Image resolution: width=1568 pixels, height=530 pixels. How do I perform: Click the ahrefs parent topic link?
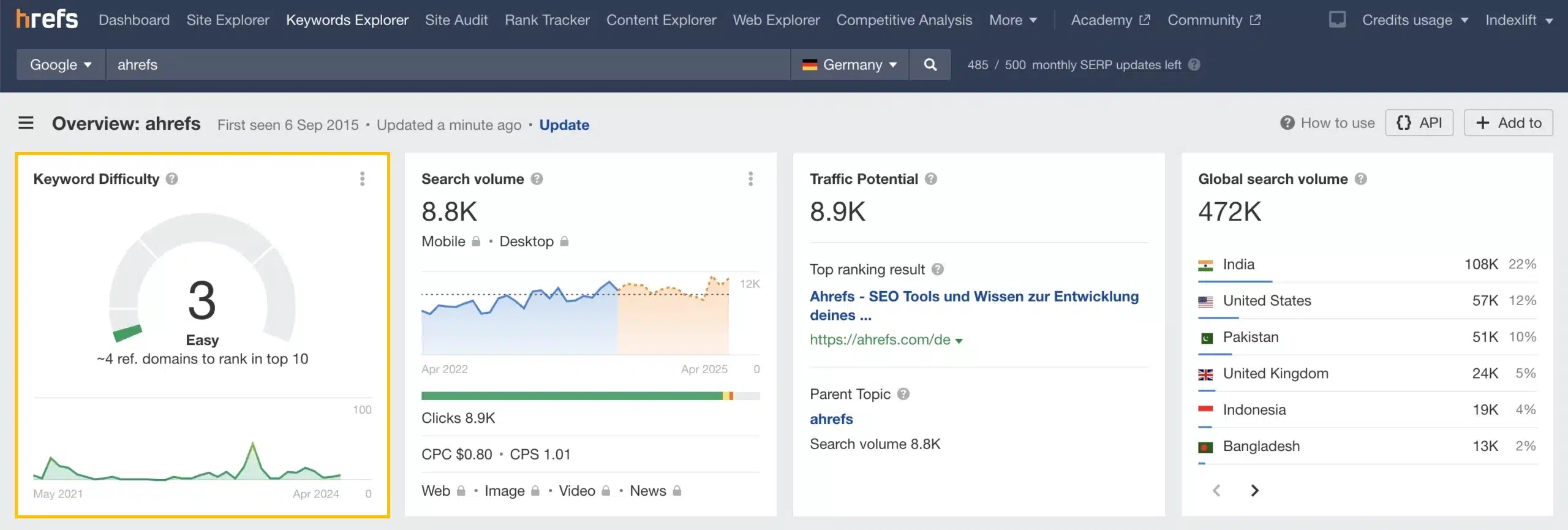pos(831,419)
